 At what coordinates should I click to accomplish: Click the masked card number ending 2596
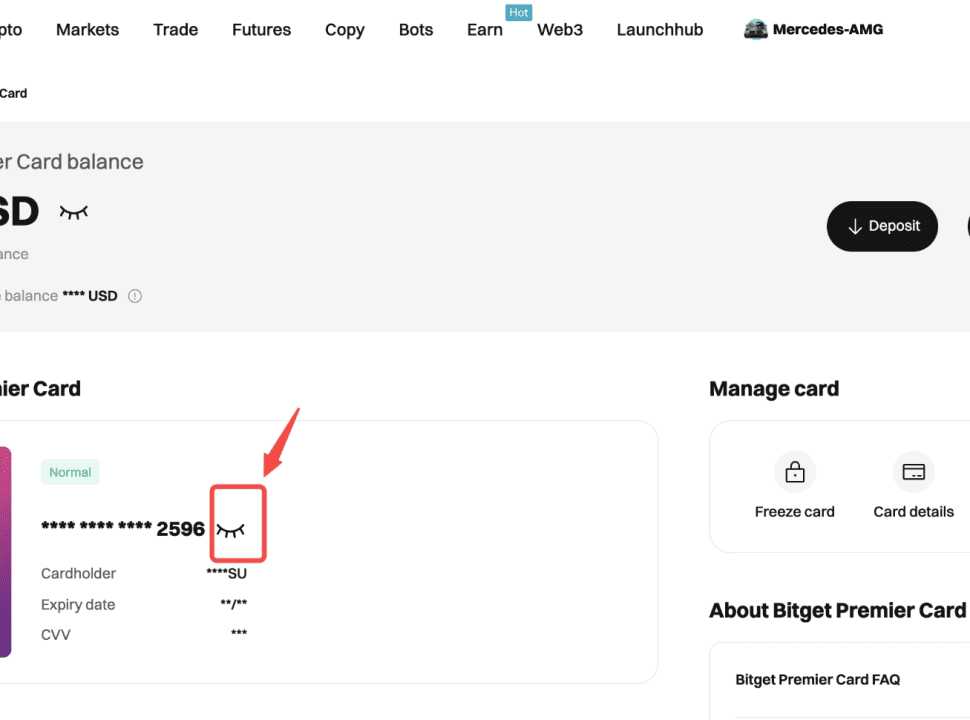pos(123,529)
